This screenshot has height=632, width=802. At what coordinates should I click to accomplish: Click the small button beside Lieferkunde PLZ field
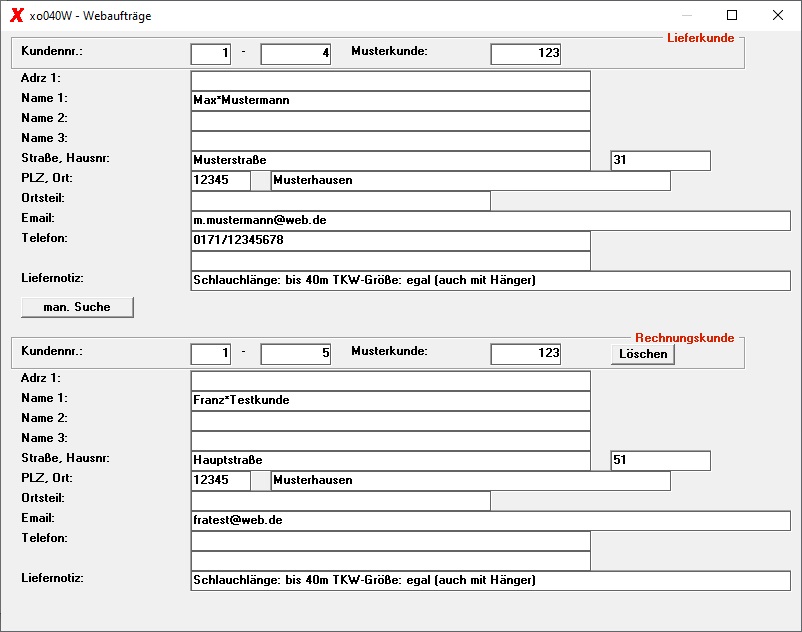pos(261,181)
